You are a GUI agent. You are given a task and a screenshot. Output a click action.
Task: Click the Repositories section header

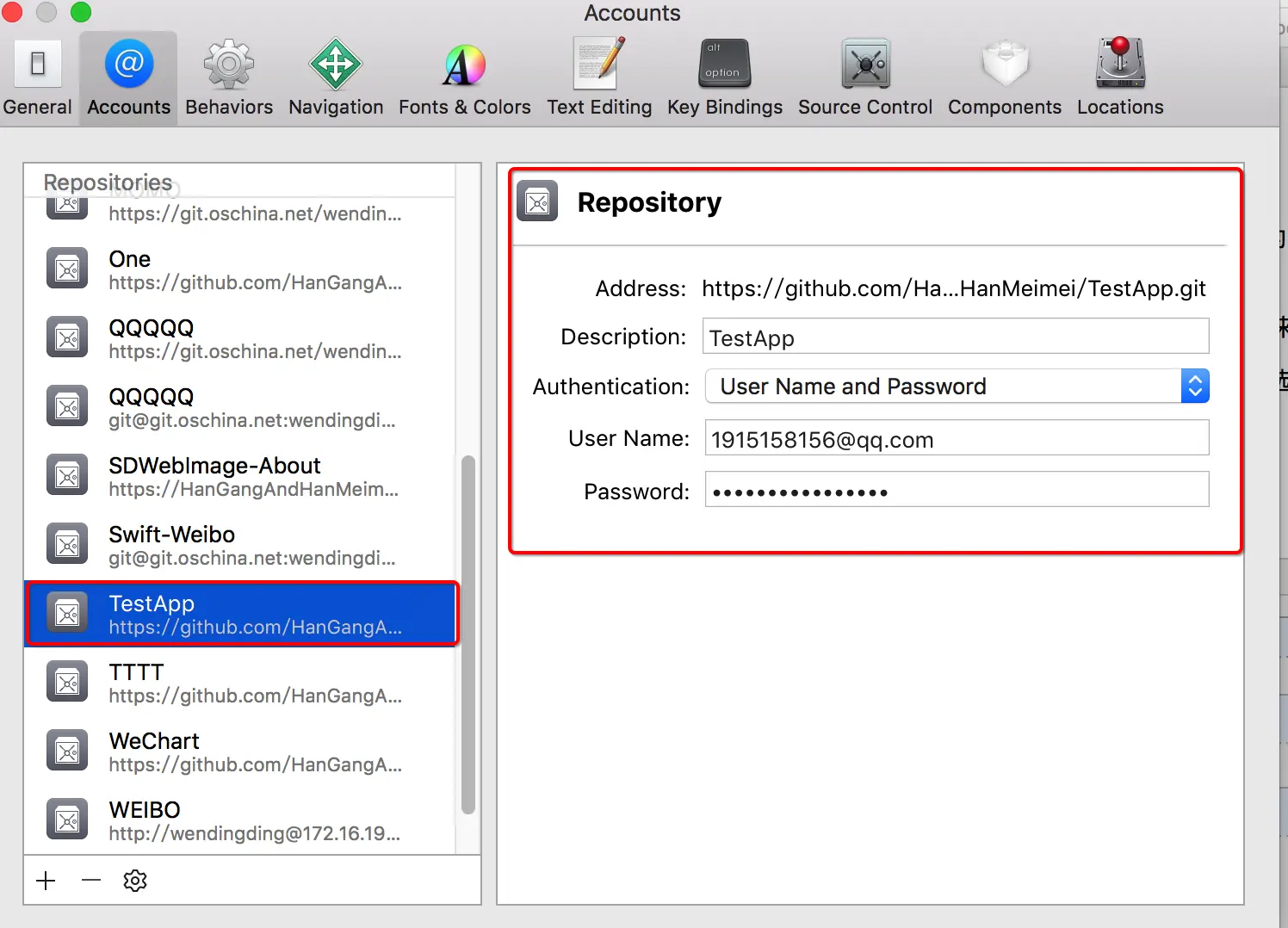(108, 183)
